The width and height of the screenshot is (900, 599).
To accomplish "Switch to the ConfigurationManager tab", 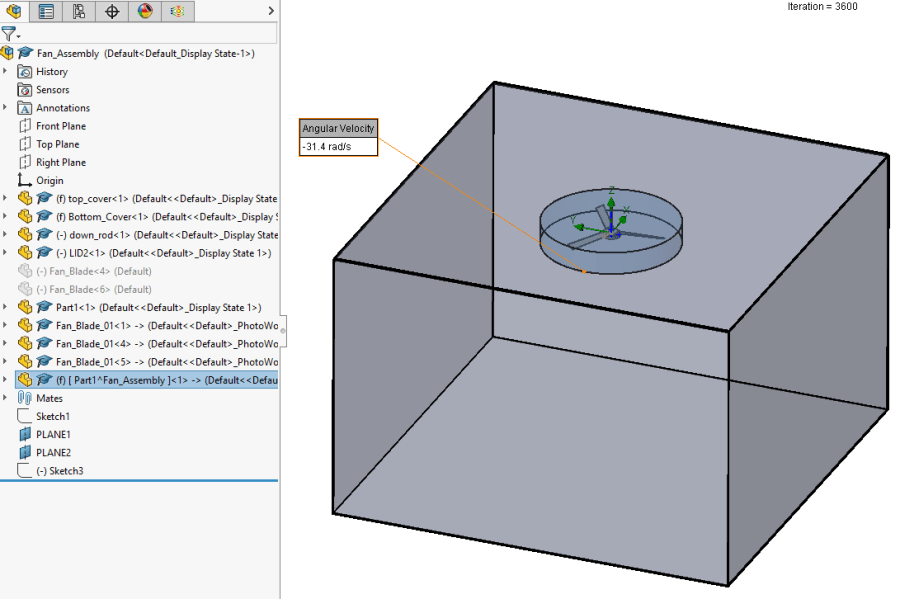I will 79,11.
